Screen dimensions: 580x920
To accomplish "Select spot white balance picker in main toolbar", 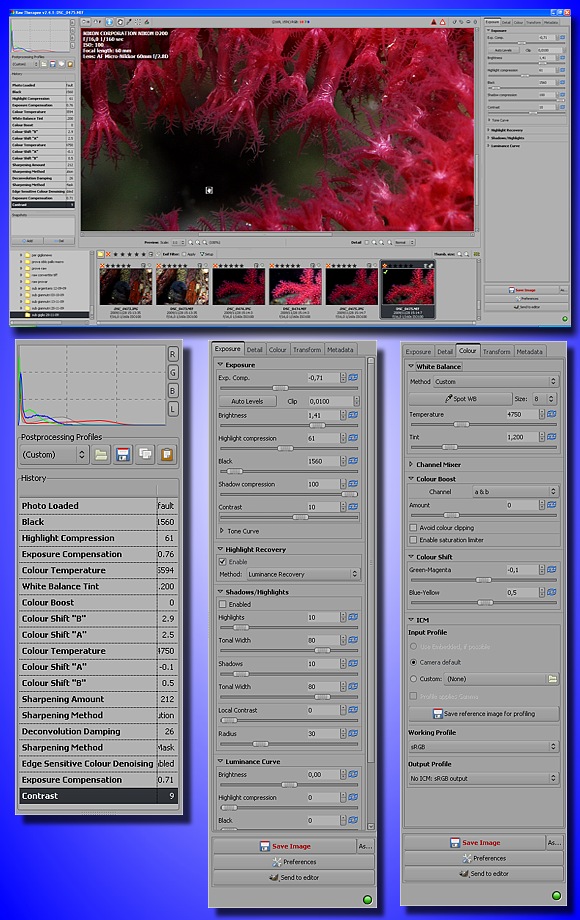I will [129, 22].
